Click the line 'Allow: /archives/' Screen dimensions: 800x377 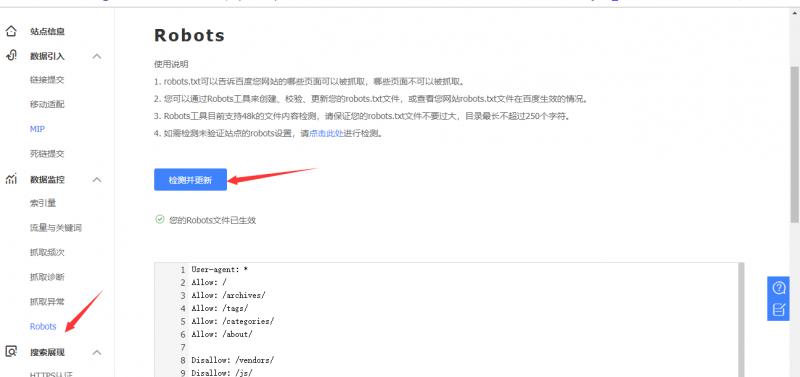(229, 295)
